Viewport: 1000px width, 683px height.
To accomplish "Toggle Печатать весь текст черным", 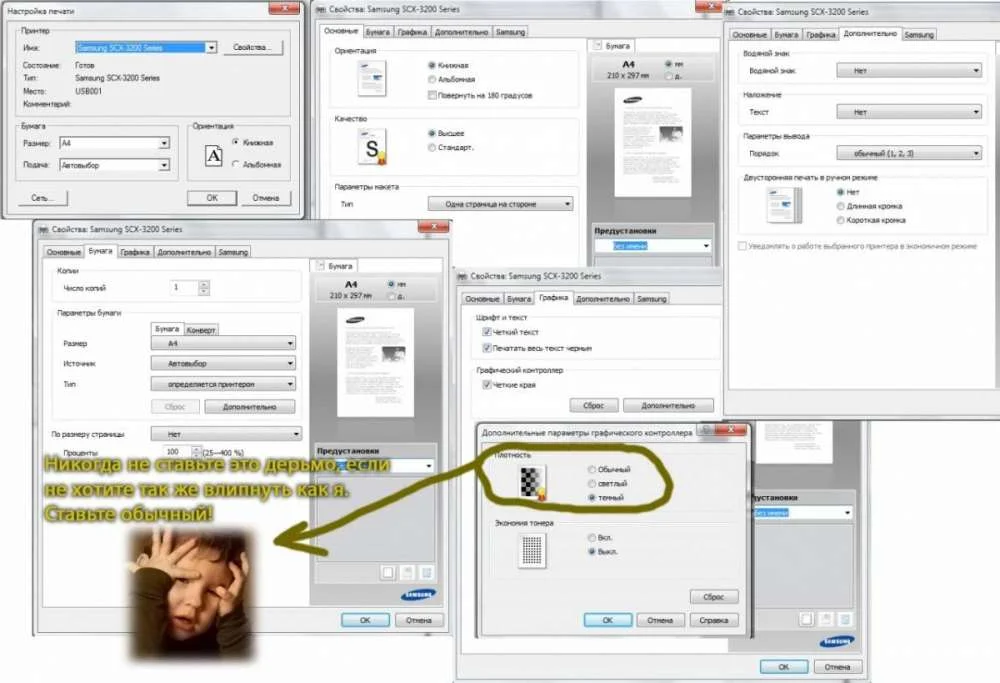I will [x=487, y=348].
